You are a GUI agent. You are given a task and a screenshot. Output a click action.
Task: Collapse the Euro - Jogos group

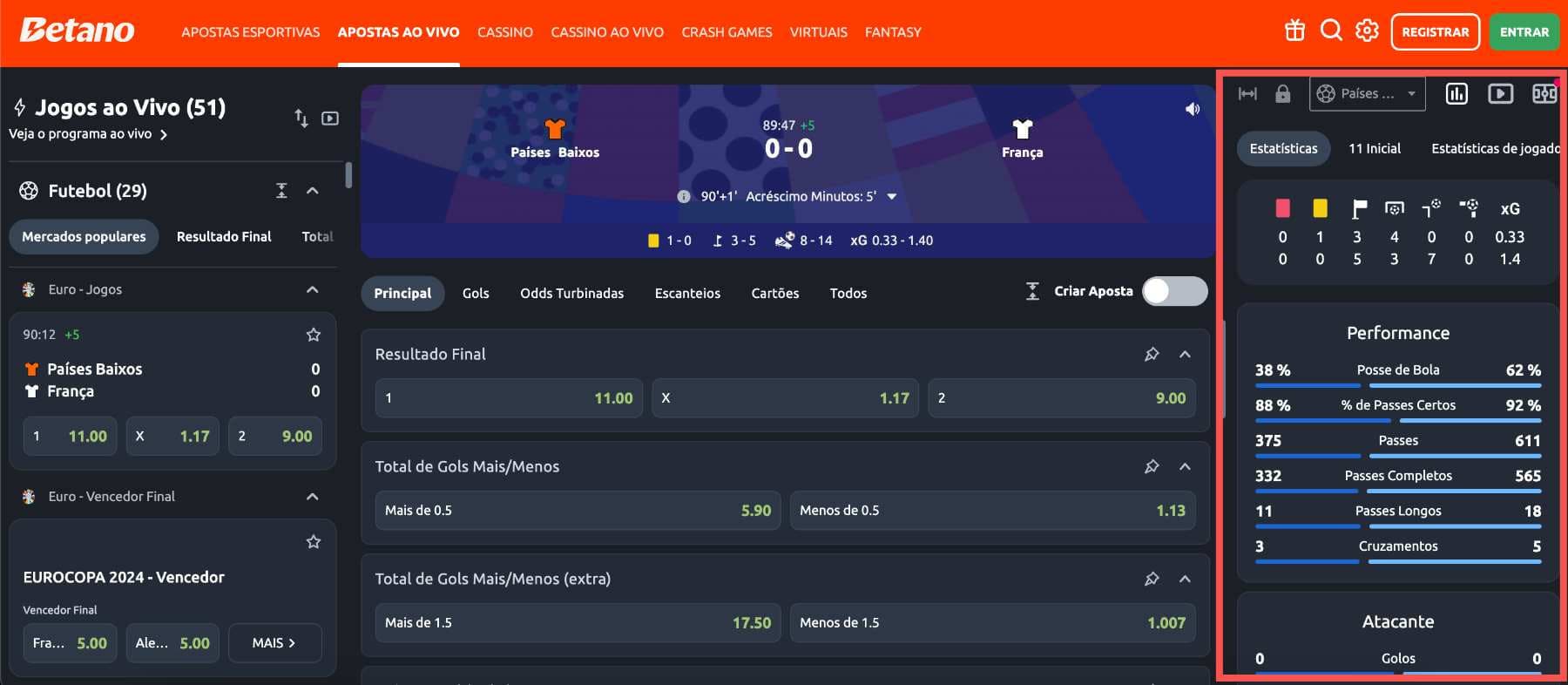click(313, 289)
